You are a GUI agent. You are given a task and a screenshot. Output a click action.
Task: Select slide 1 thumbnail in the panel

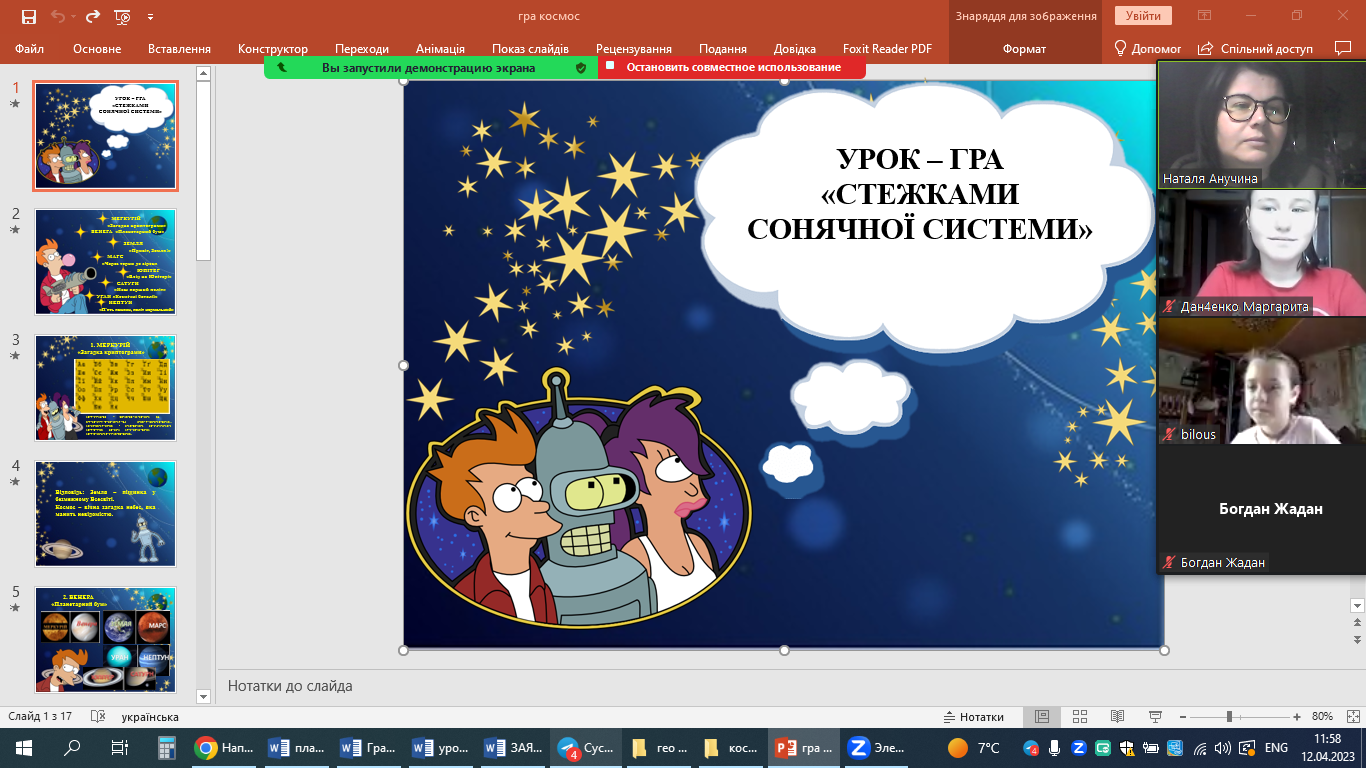(105, 136)
